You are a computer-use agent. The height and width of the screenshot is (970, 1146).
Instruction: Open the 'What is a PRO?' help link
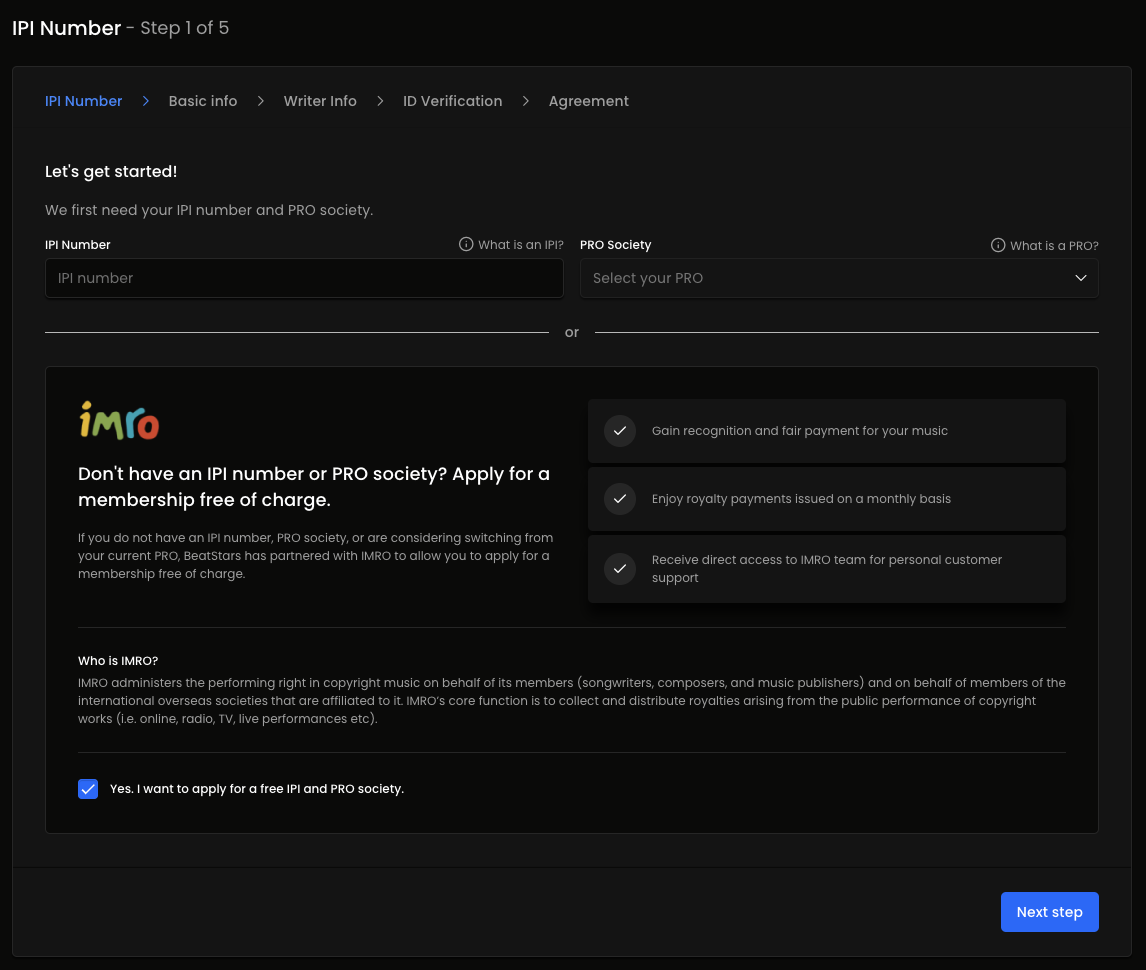1054,245
